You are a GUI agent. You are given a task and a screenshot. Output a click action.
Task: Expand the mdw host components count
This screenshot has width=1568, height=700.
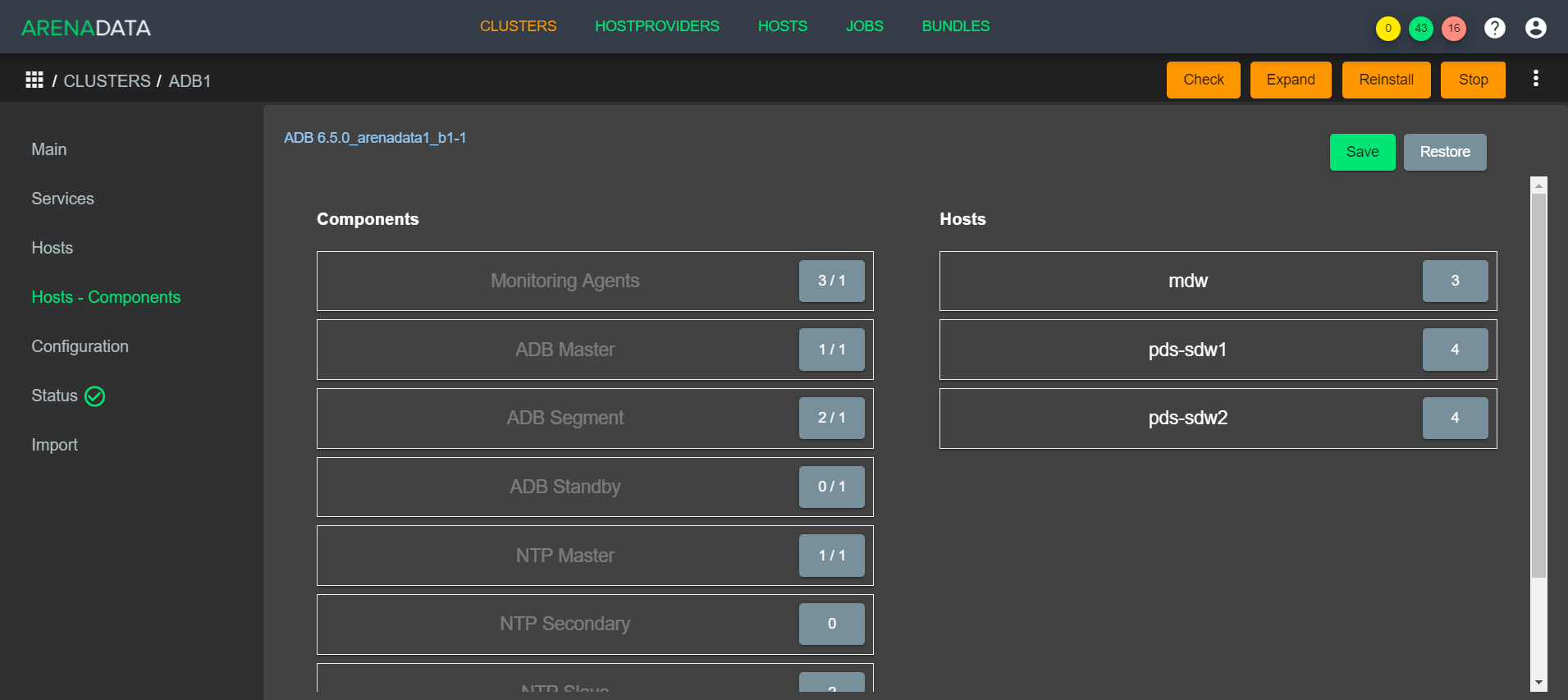1455,281
